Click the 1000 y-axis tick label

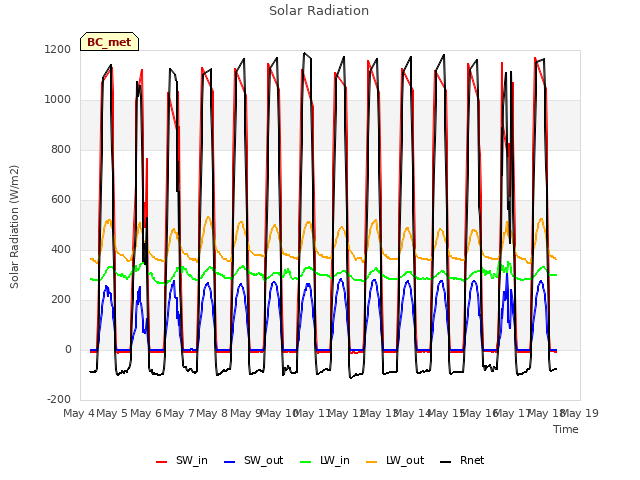click(58, 100)
